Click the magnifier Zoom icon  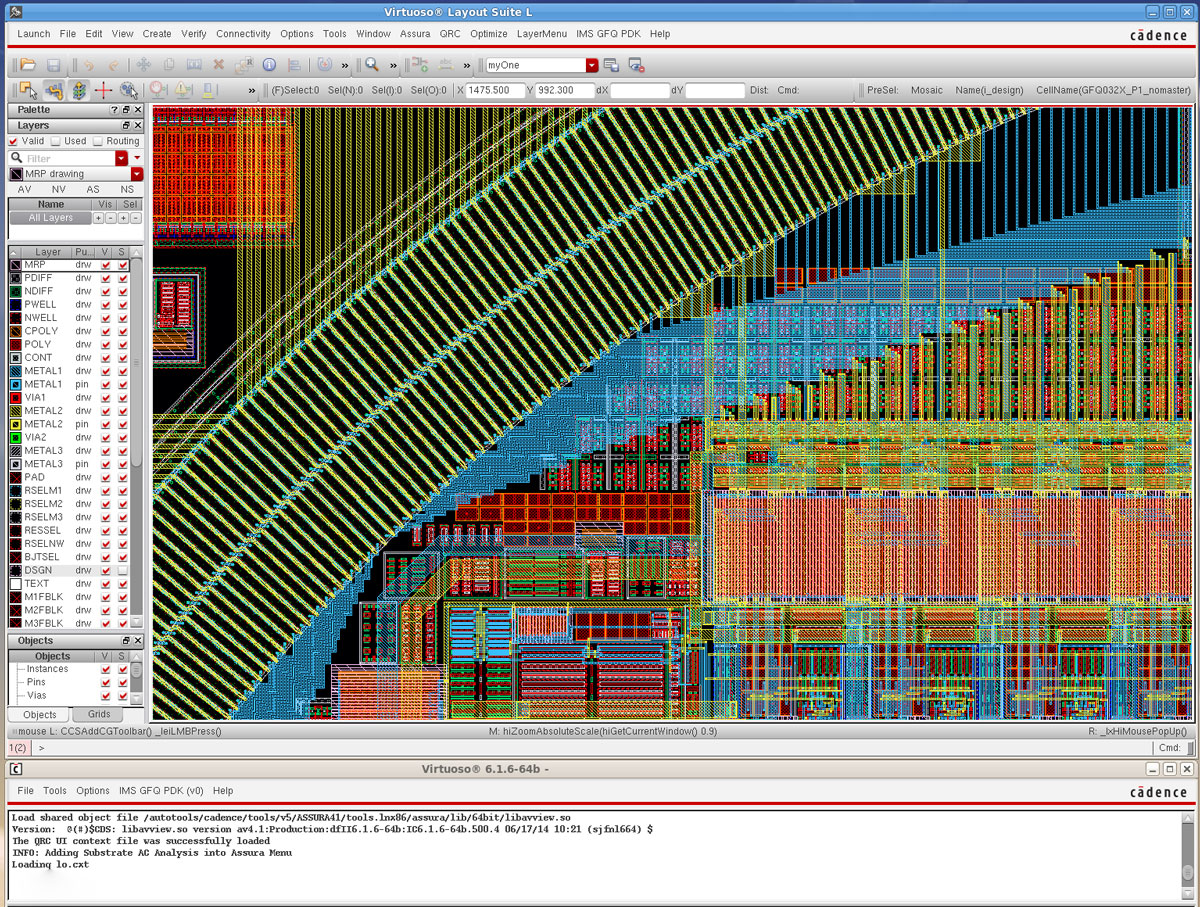pyautogui.click(x=371, y=65)
